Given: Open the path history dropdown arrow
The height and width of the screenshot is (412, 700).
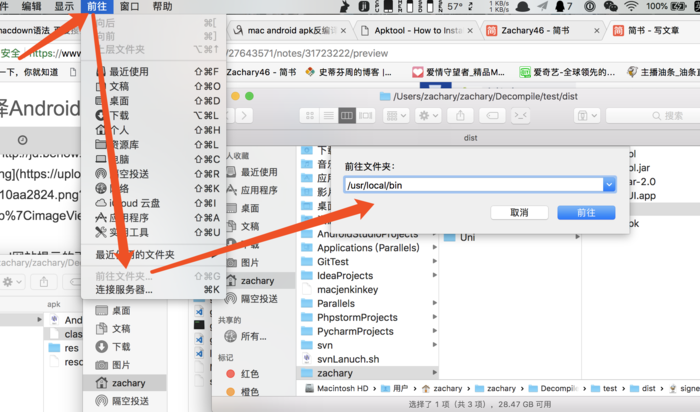Looking at the screenshot, I should [x=609, y=185].
